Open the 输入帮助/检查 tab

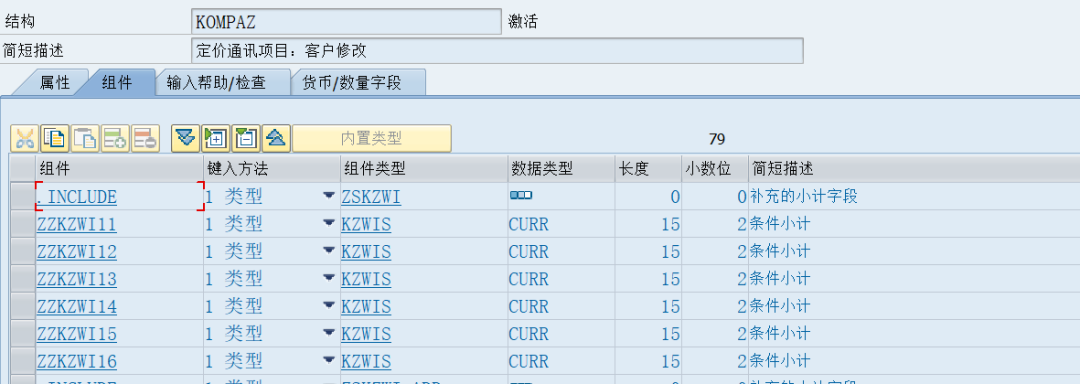point(216,83)
